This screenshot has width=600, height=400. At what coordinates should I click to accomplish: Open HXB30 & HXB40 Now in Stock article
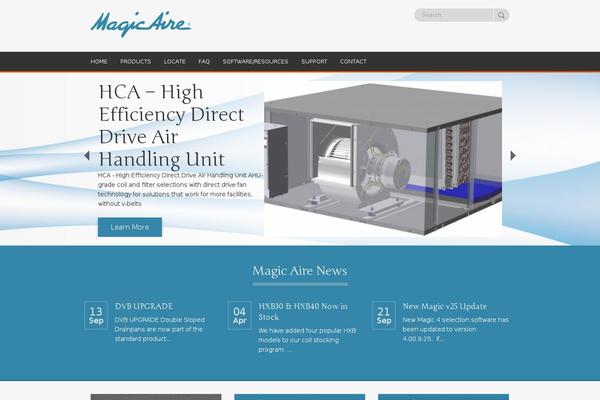303,312
